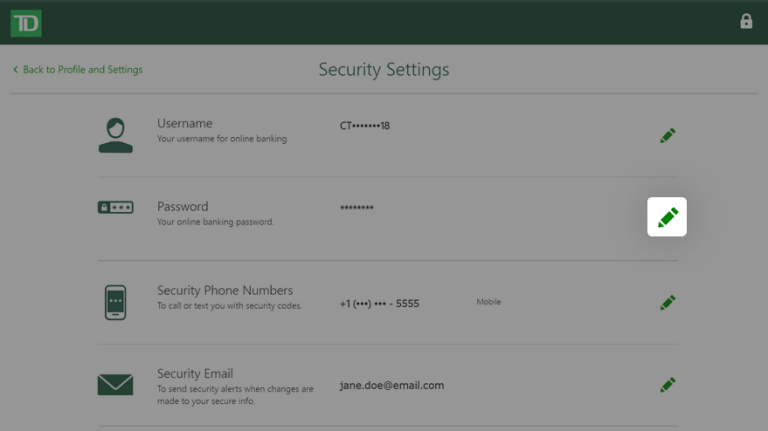Click the masked password value

pyautogui.click(x=356, y=208)
